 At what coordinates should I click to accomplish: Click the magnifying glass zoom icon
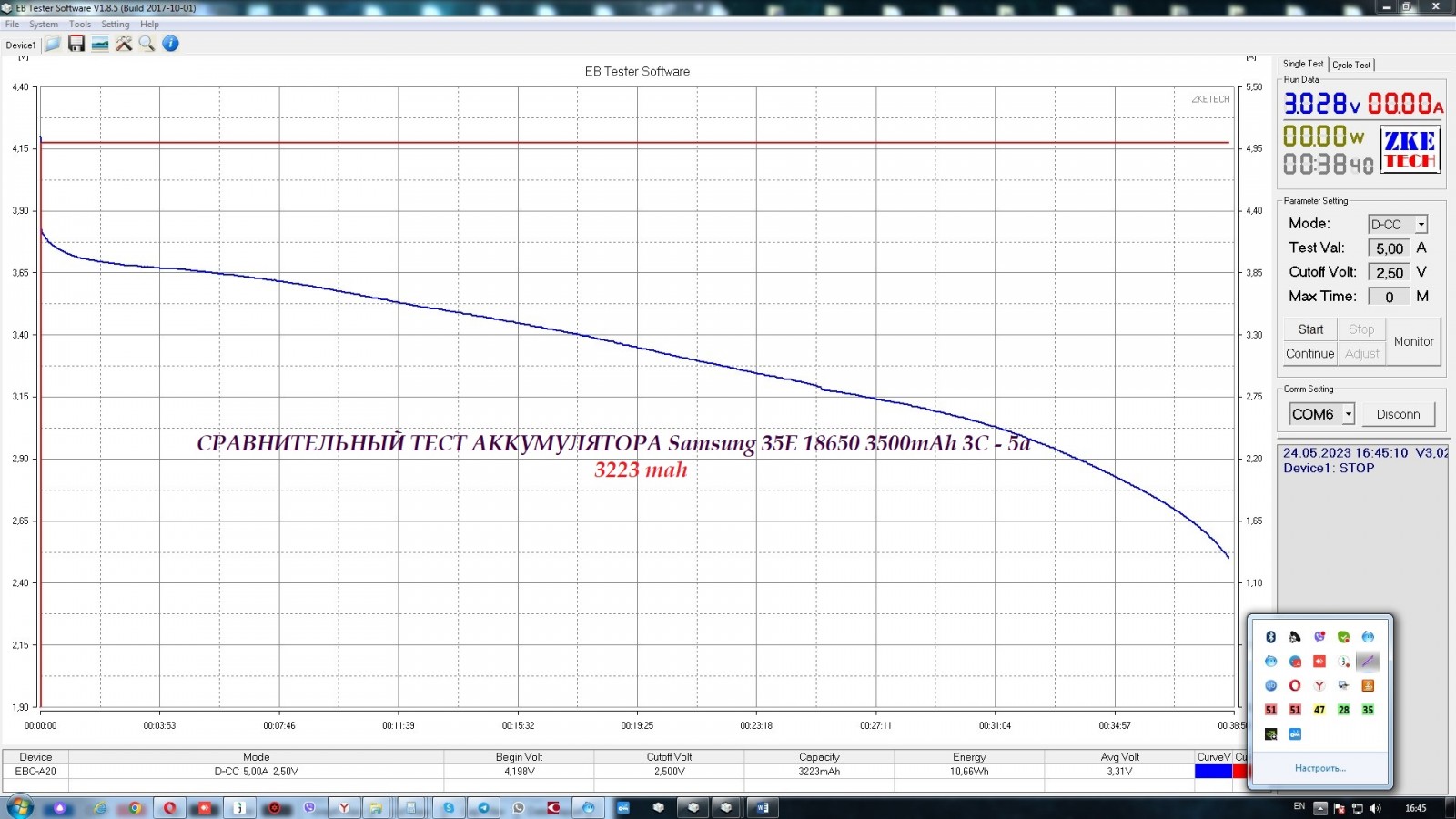tap(147, 44)
